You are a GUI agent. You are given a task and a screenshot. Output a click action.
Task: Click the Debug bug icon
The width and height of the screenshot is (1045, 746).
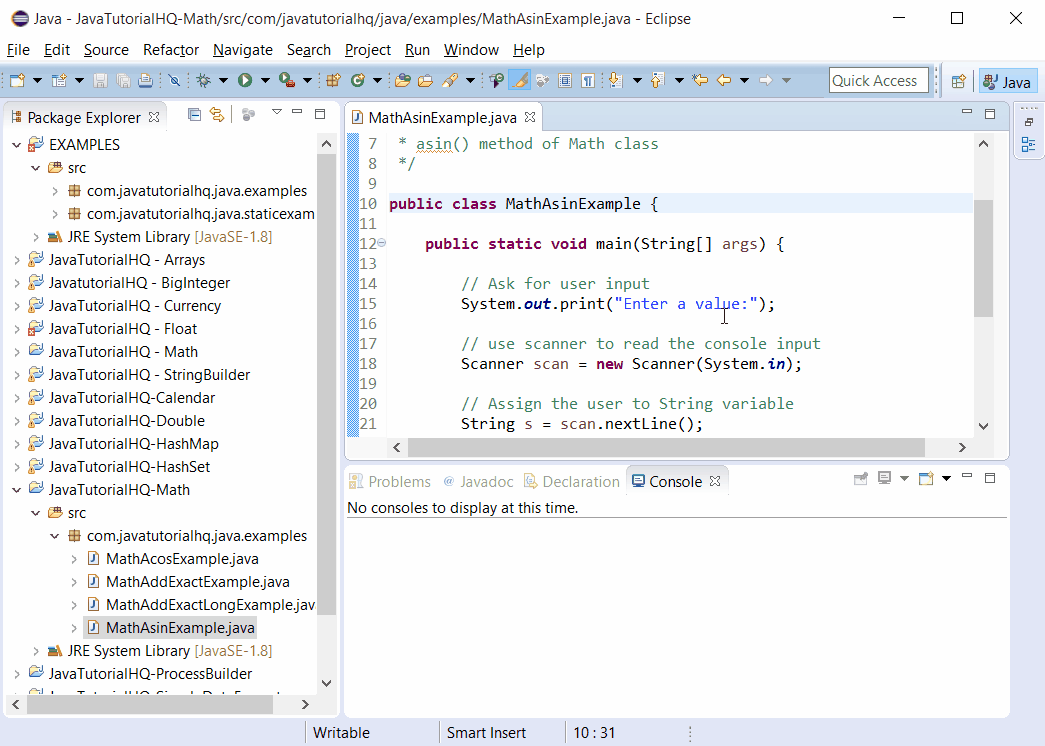(204, 81)
